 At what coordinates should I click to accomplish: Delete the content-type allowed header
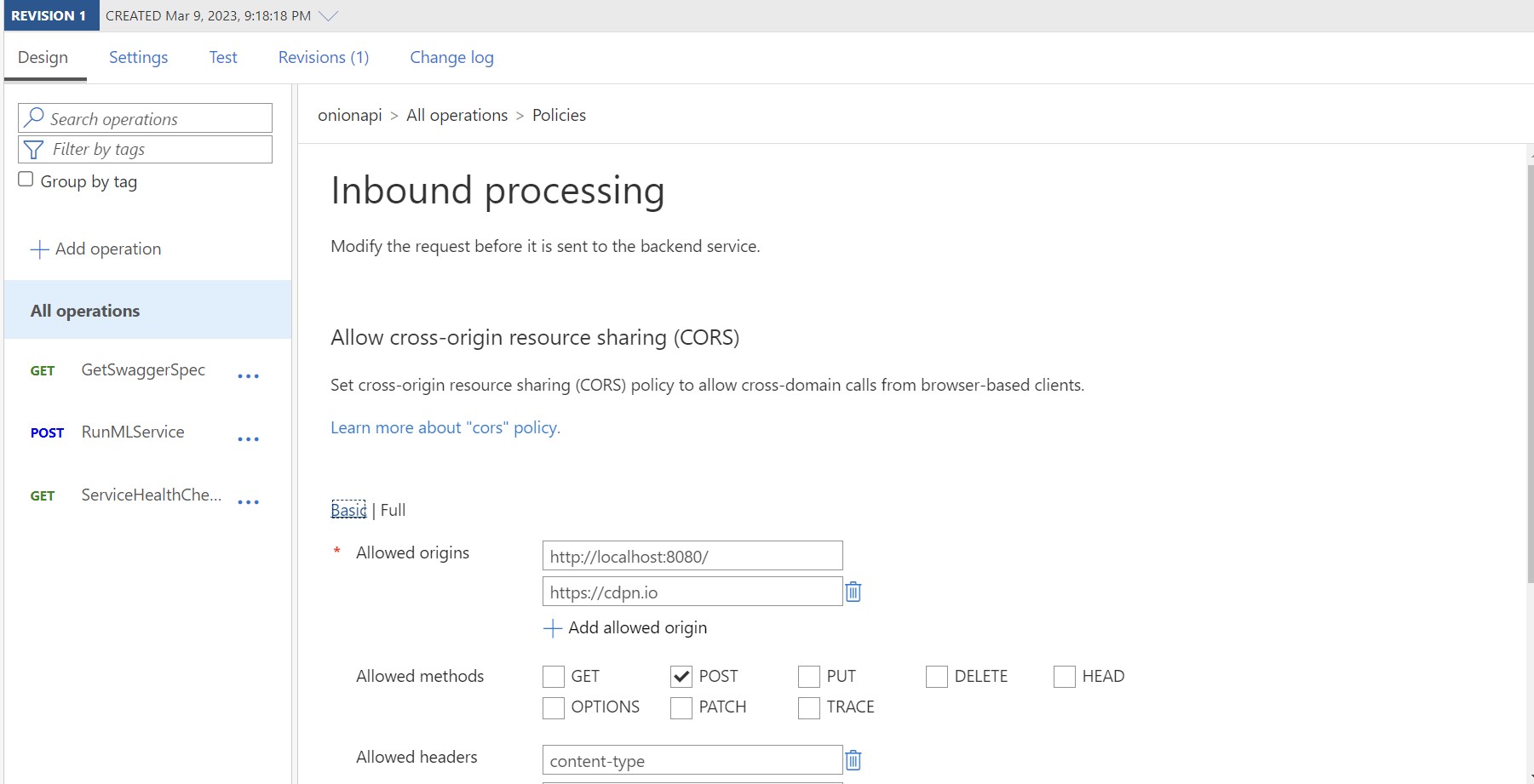853,760
